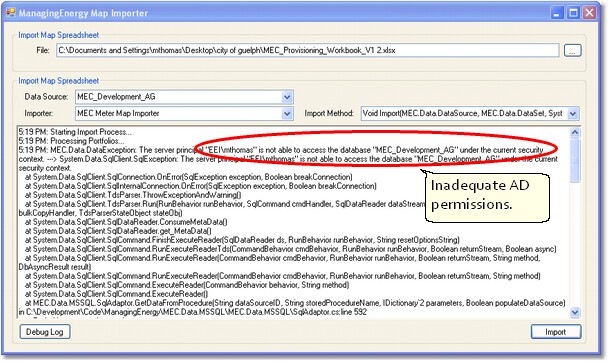The height and width of the screenshot is (362, 608).
Task: Click the Debug Log button
Action: pos(45,332)
